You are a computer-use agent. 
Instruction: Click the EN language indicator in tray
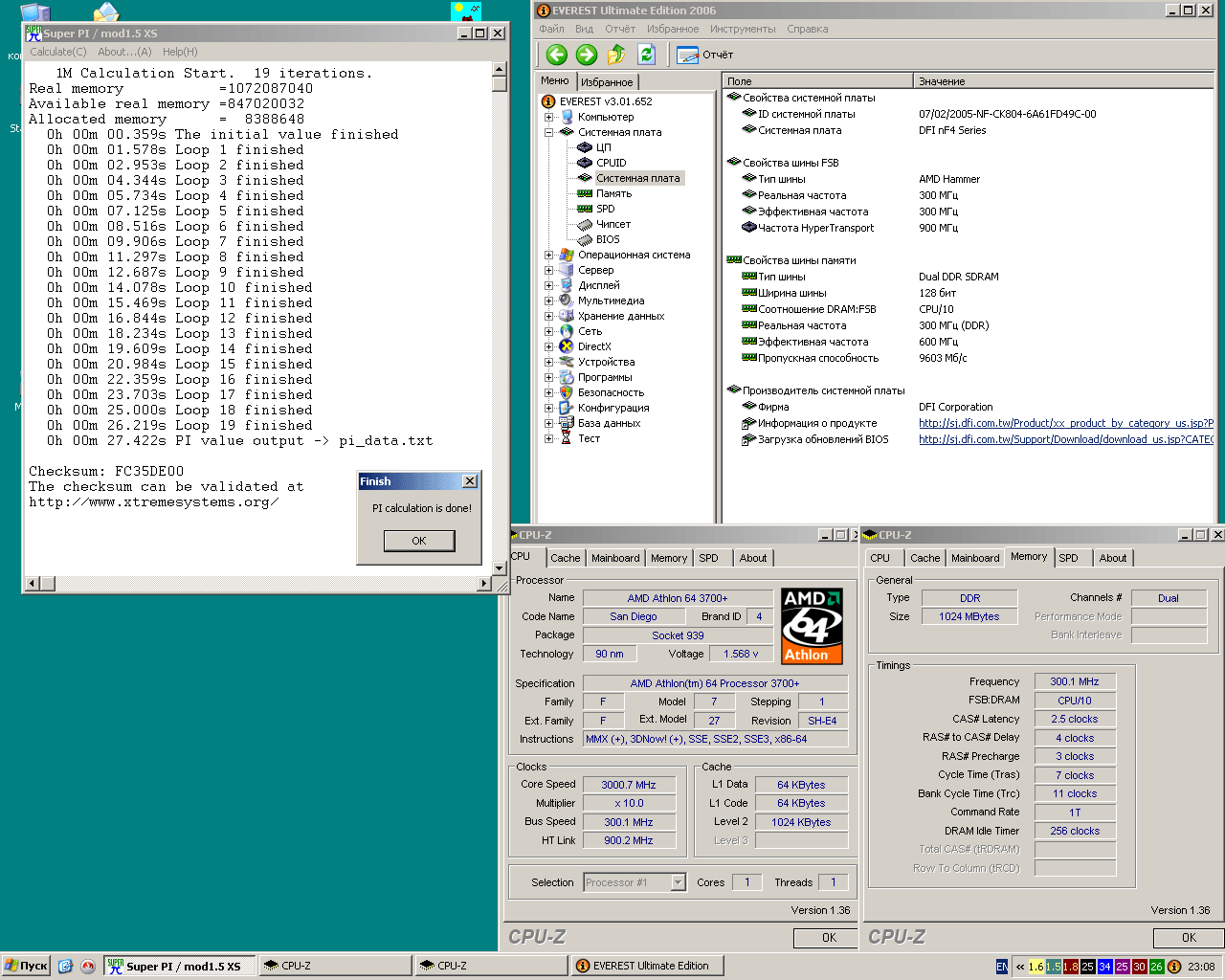click(1002, 967)
